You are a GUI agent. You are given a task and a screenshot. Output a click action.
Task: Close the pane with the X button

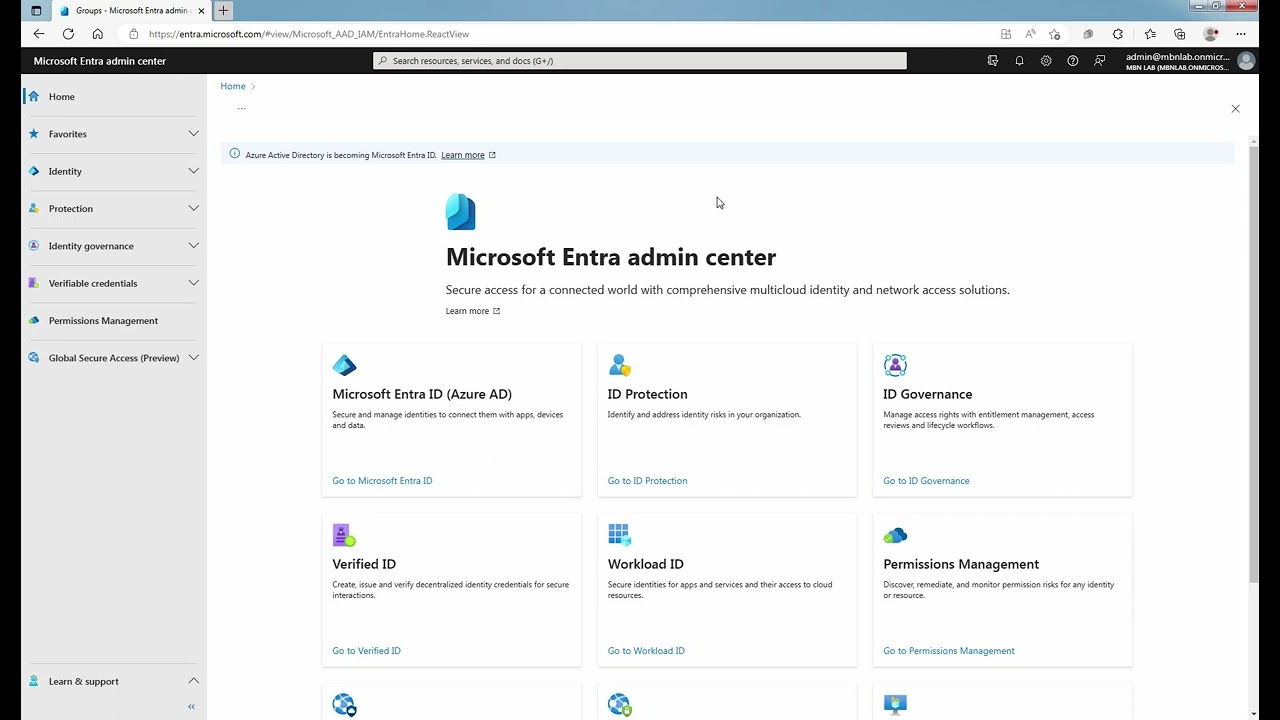click(x=1235, y=109)
